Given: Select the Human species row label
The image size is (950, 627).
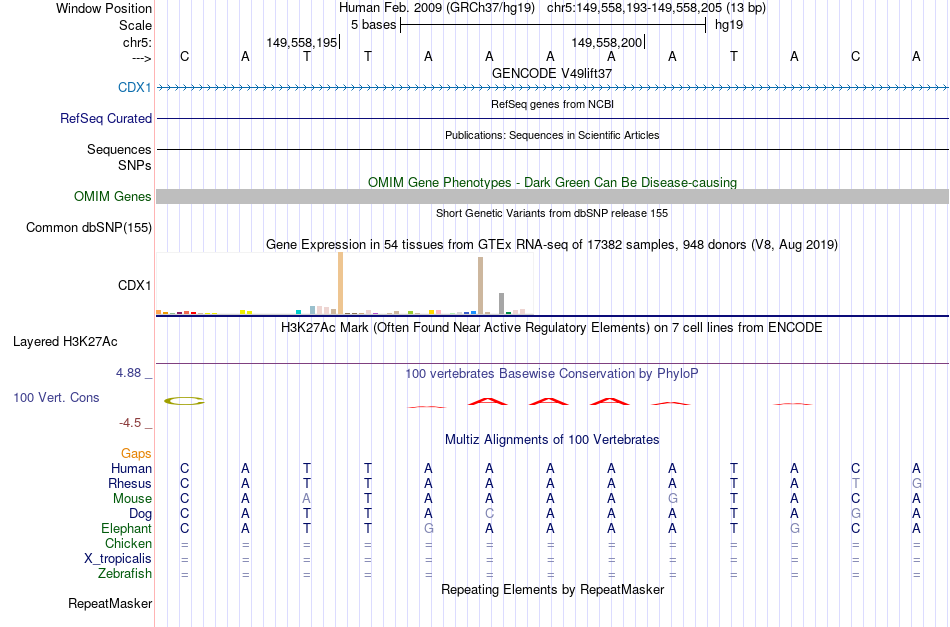Looking at the screenshot, I should pos(131,468).
